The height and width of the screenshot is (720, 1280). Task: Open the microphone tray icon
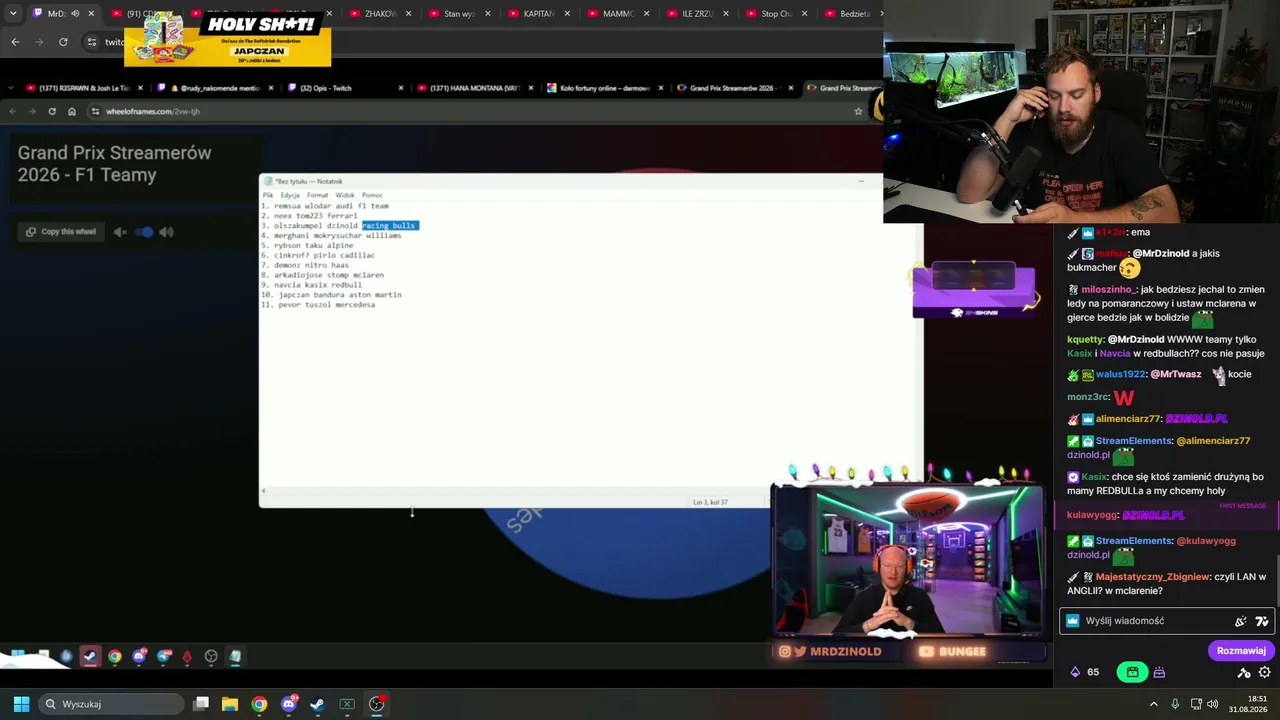pos(1175,704)
